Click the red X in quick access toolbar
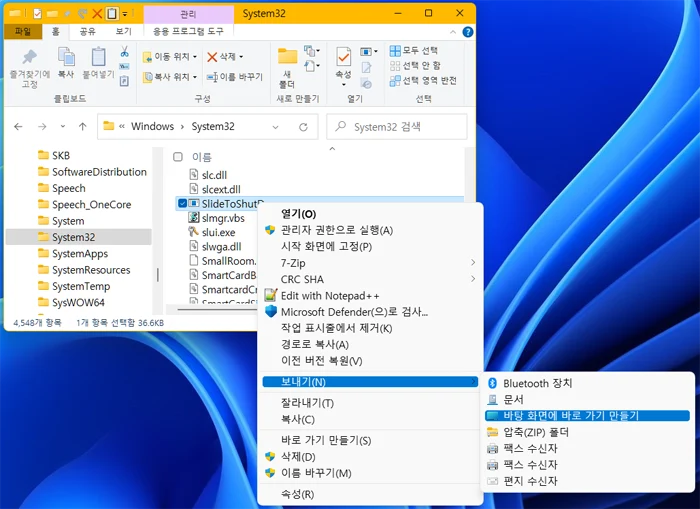This screenshot has height=509, width=700. point(96,14)
